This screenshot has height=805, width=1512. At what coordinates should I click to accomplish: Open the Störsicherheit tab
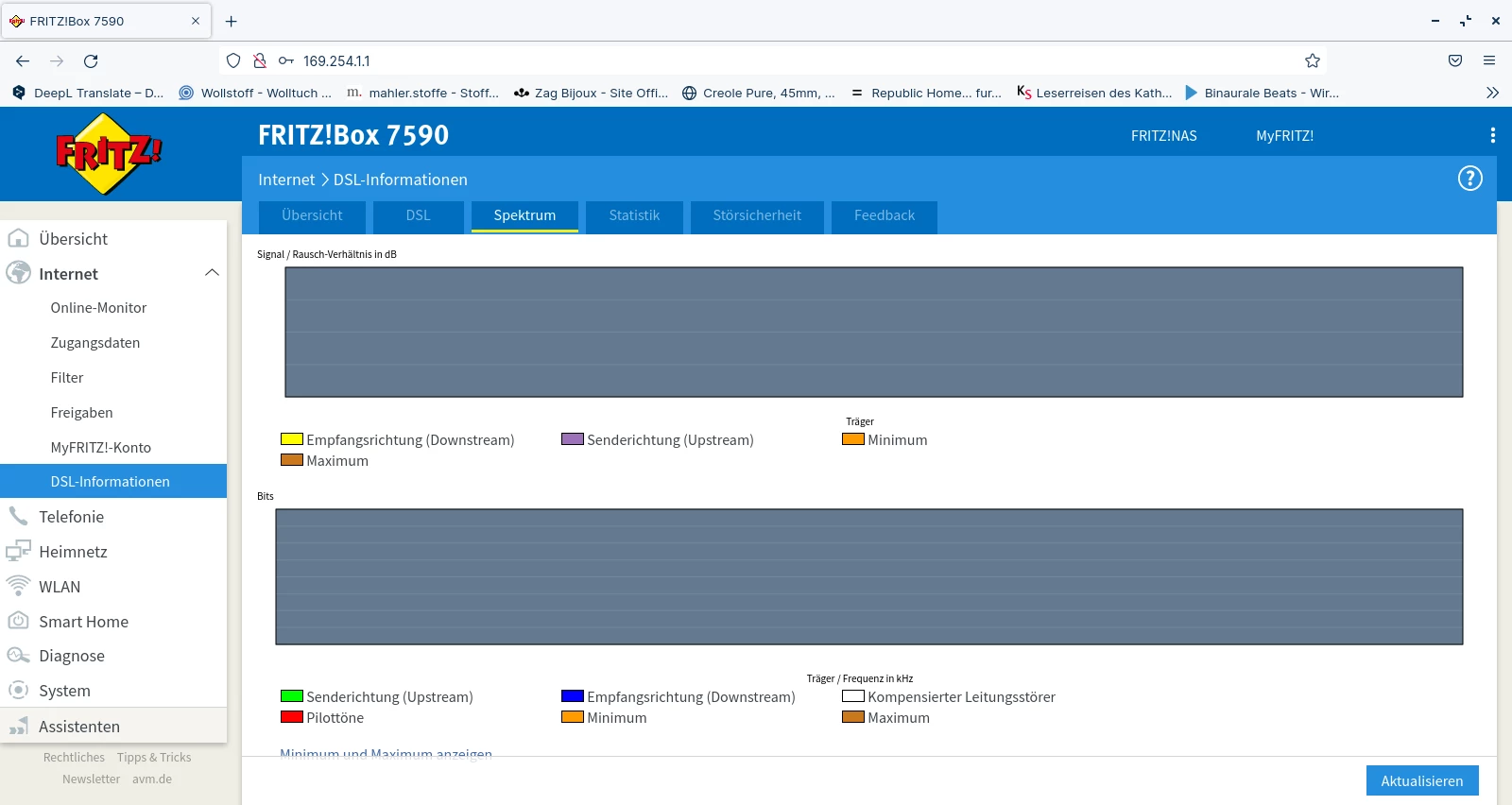[x=757, y=215]
